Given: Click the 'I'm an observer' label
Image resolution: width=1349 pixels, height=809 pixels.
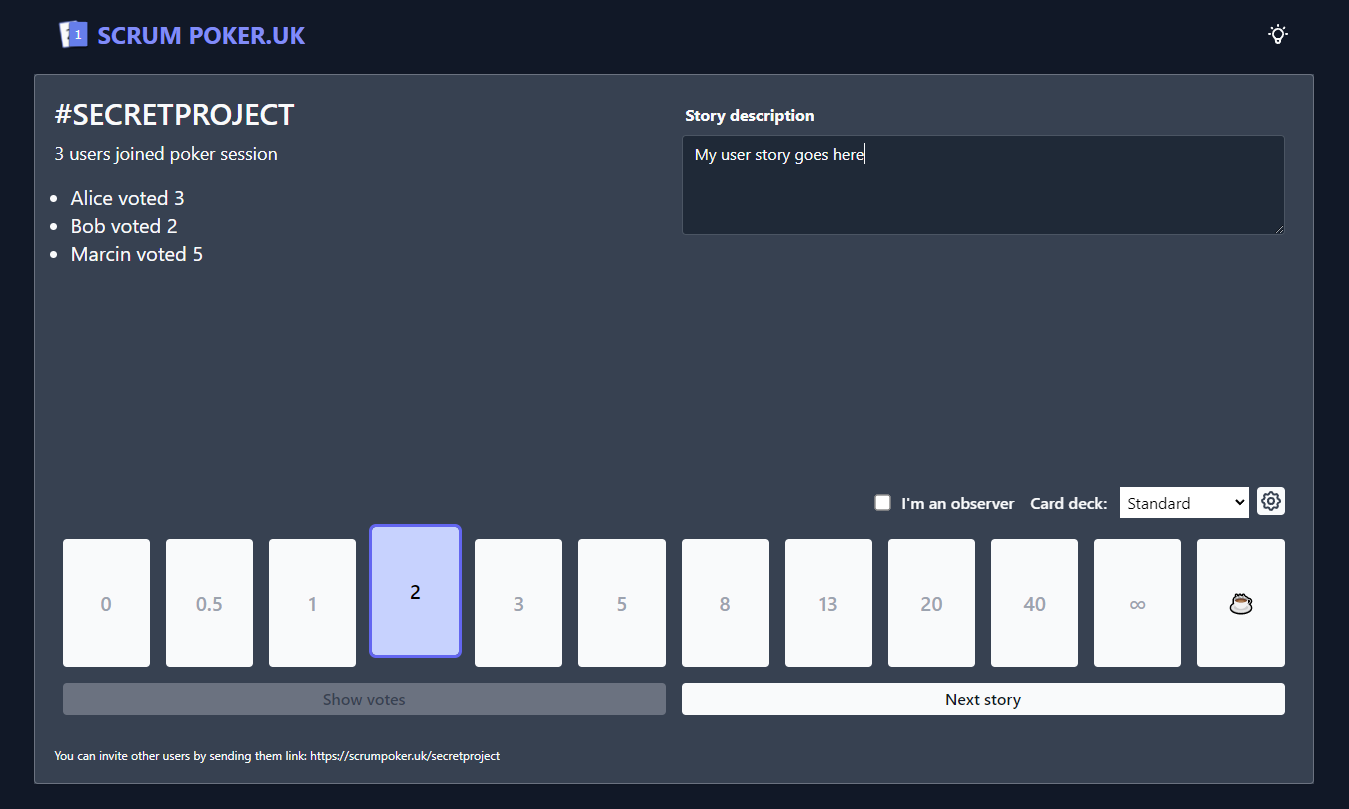Looking at the screenshot, I should coord(957,503).
